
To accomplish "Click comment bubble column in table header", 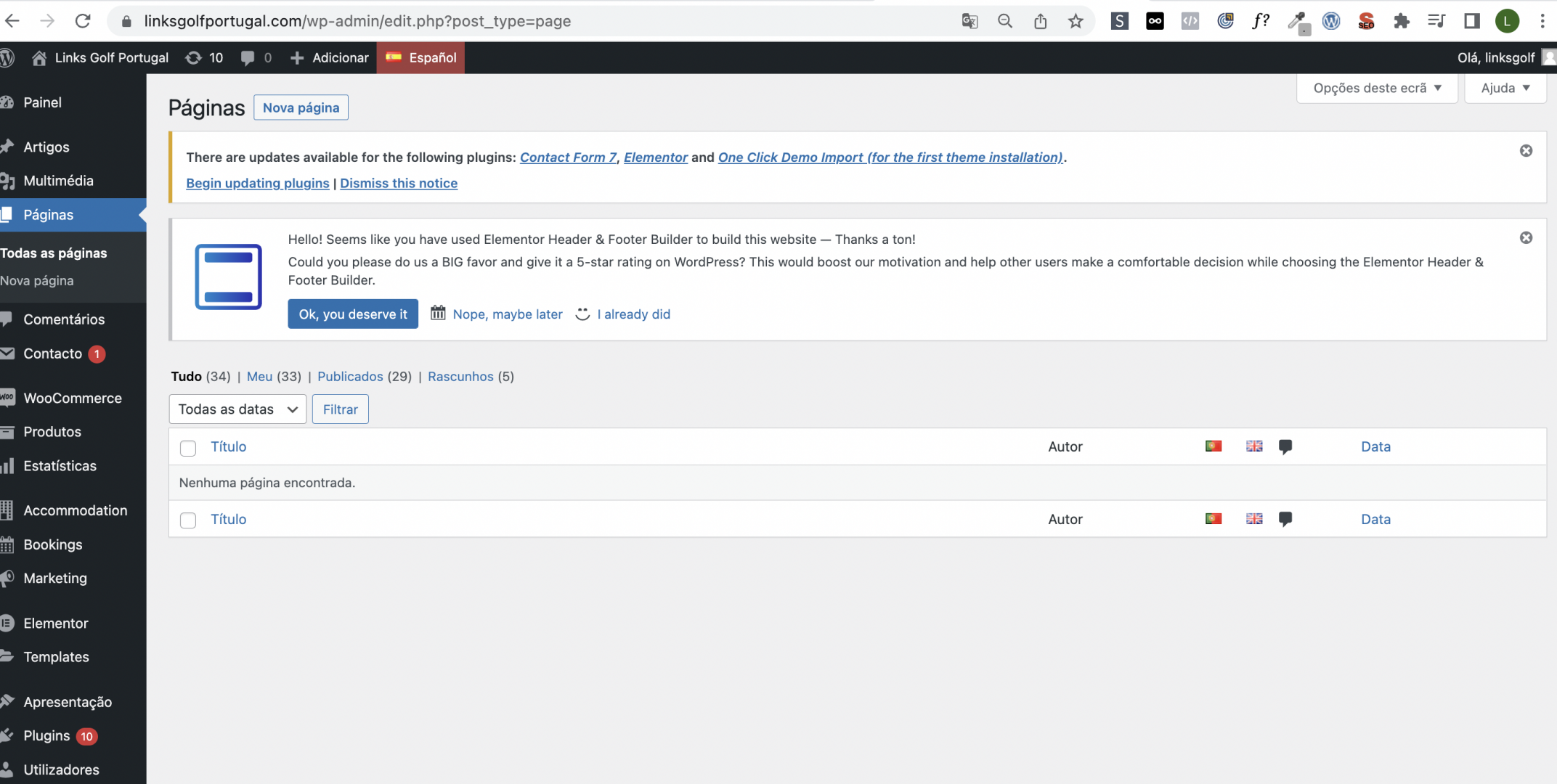I will coord(1285,446).
